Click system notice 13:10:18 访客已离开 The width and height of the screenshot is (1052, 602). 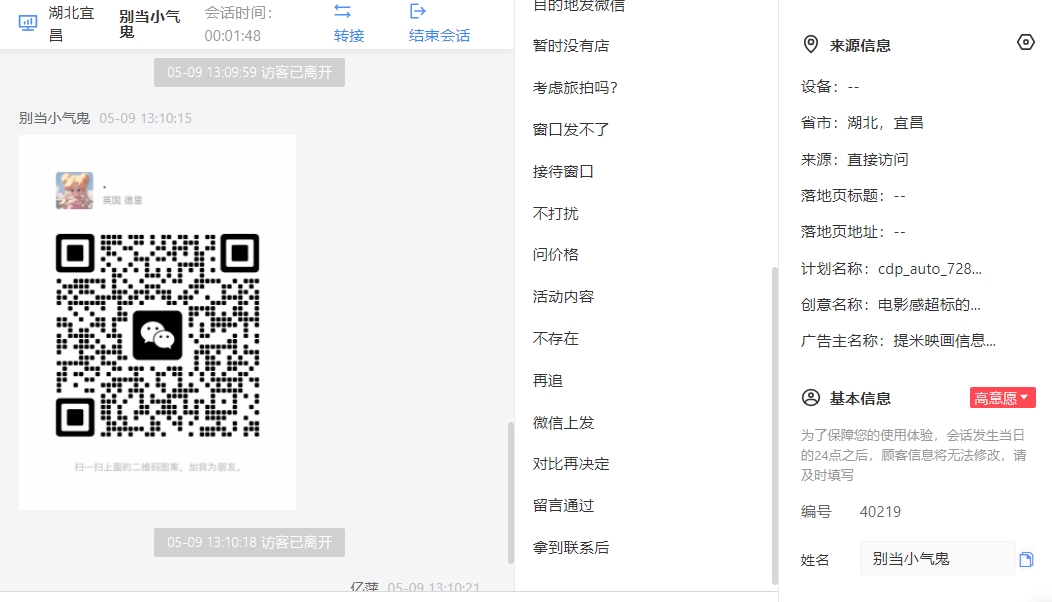pyautogui.click(x=250, y=542)
